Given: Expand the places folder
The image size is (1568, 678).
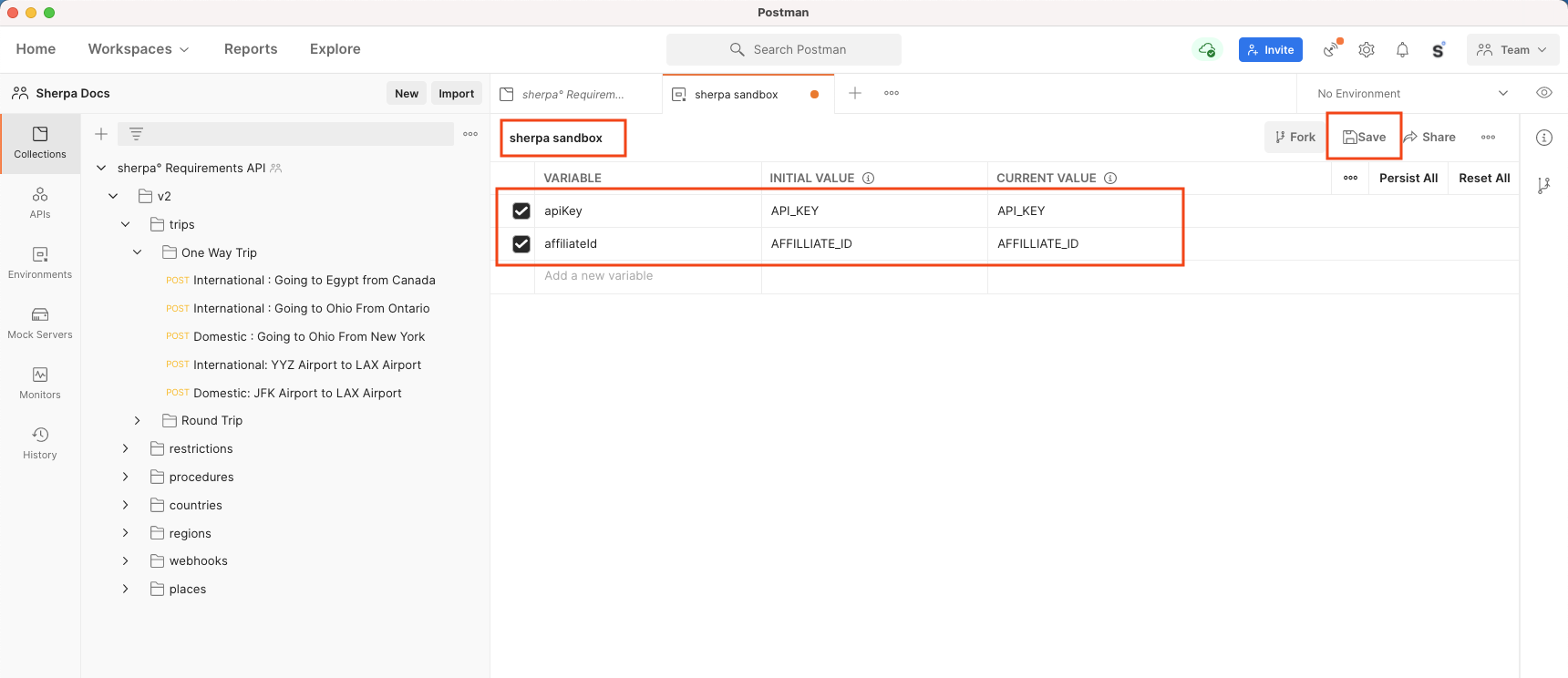Looking at the screenshot, I should pos(125,589).
